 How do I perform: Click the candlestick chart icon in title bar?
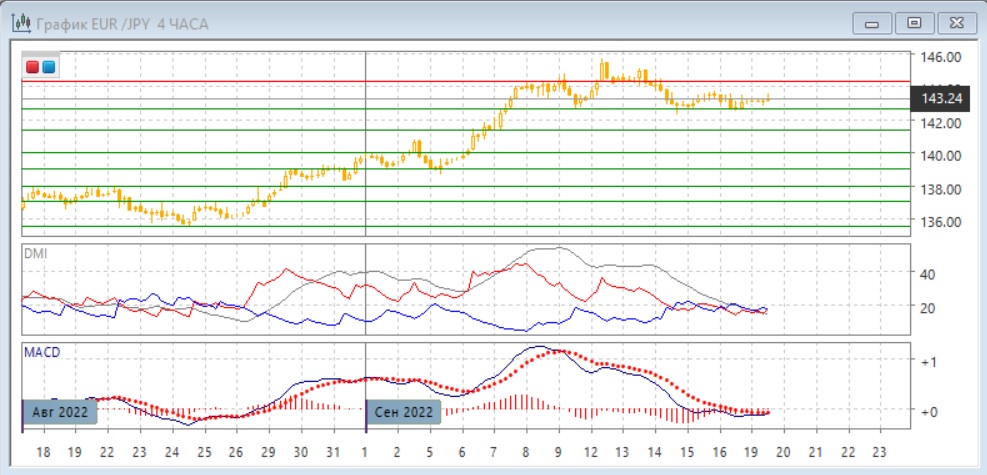coord(16,23)
